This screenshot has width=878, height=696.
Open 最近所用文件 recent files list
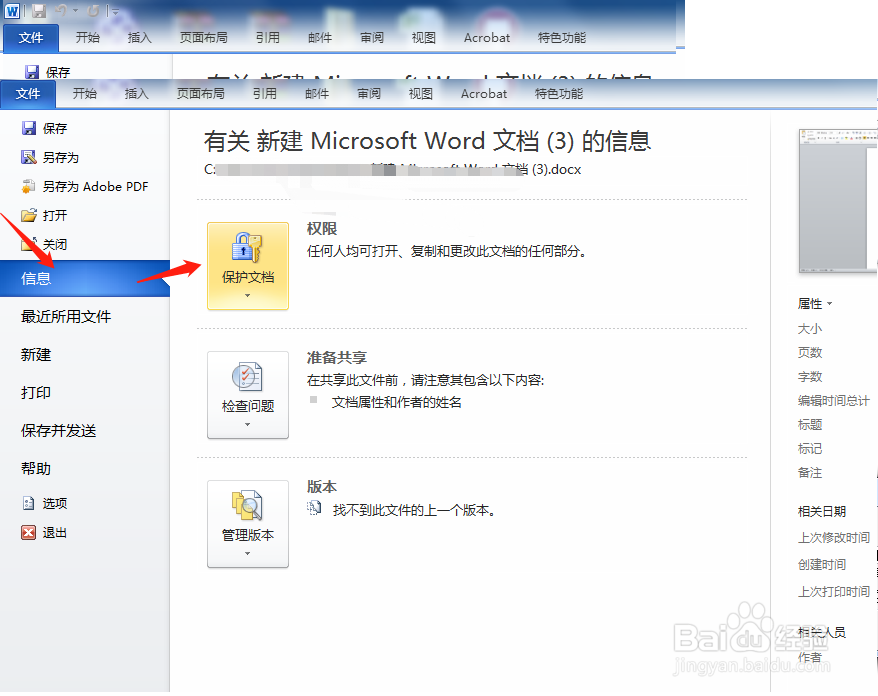66,316
